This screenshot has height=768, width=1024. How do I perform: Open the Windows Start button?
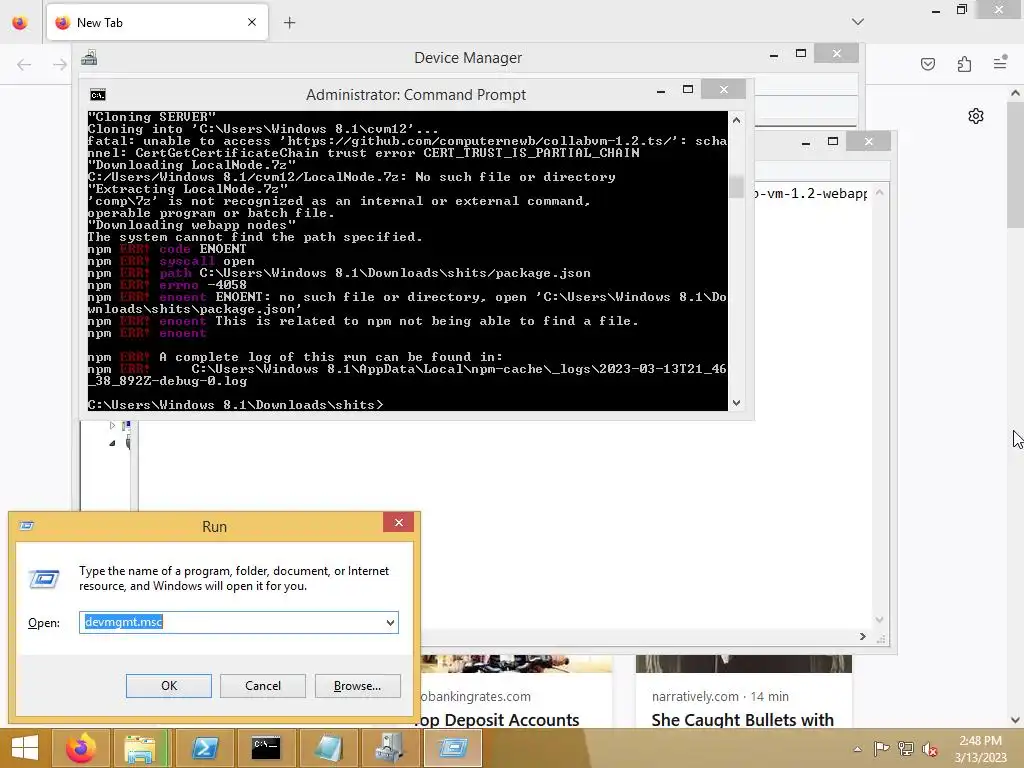[x=25, y=748]
